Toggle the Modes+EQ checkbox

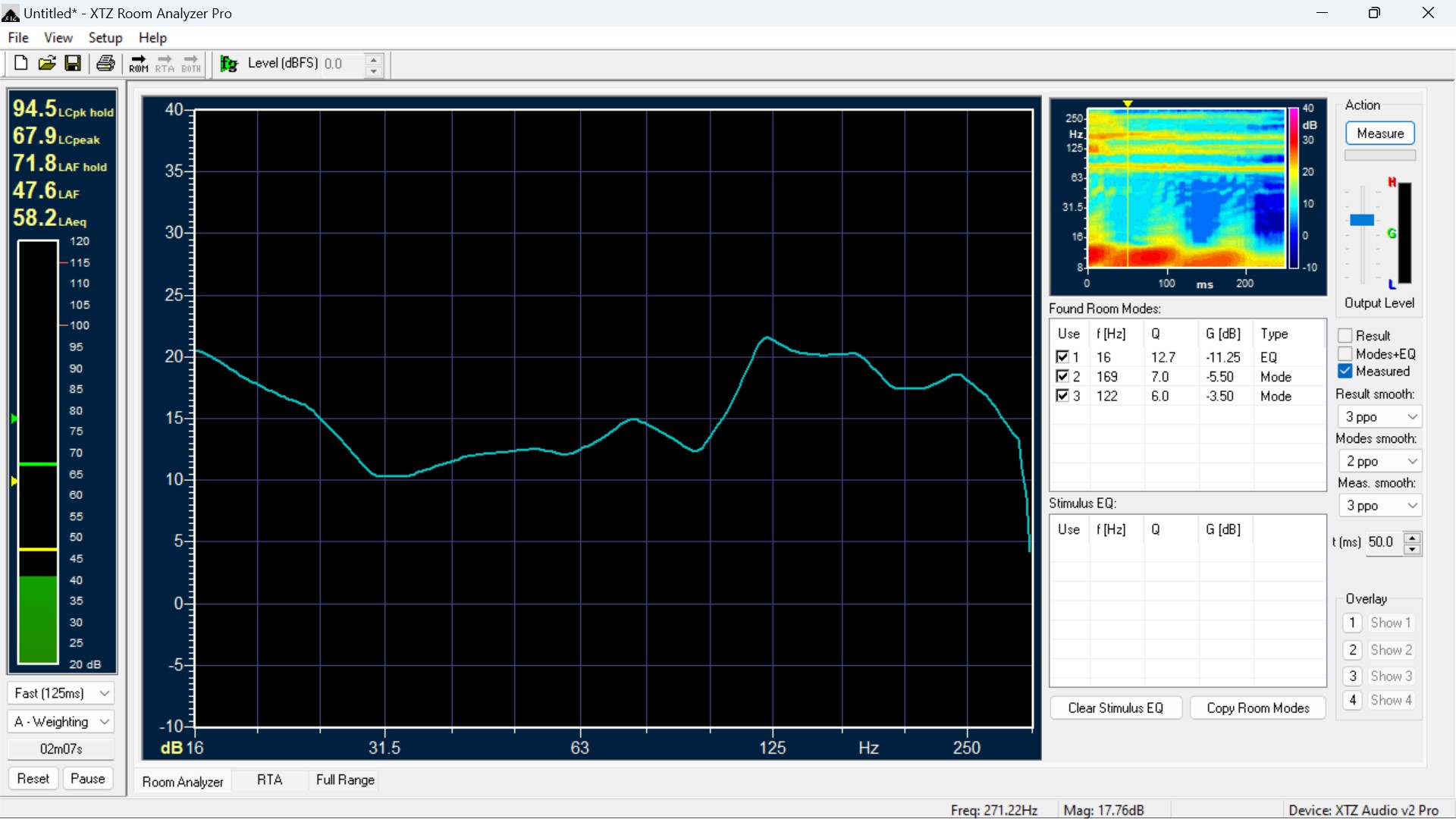(x=1345, y=354)
